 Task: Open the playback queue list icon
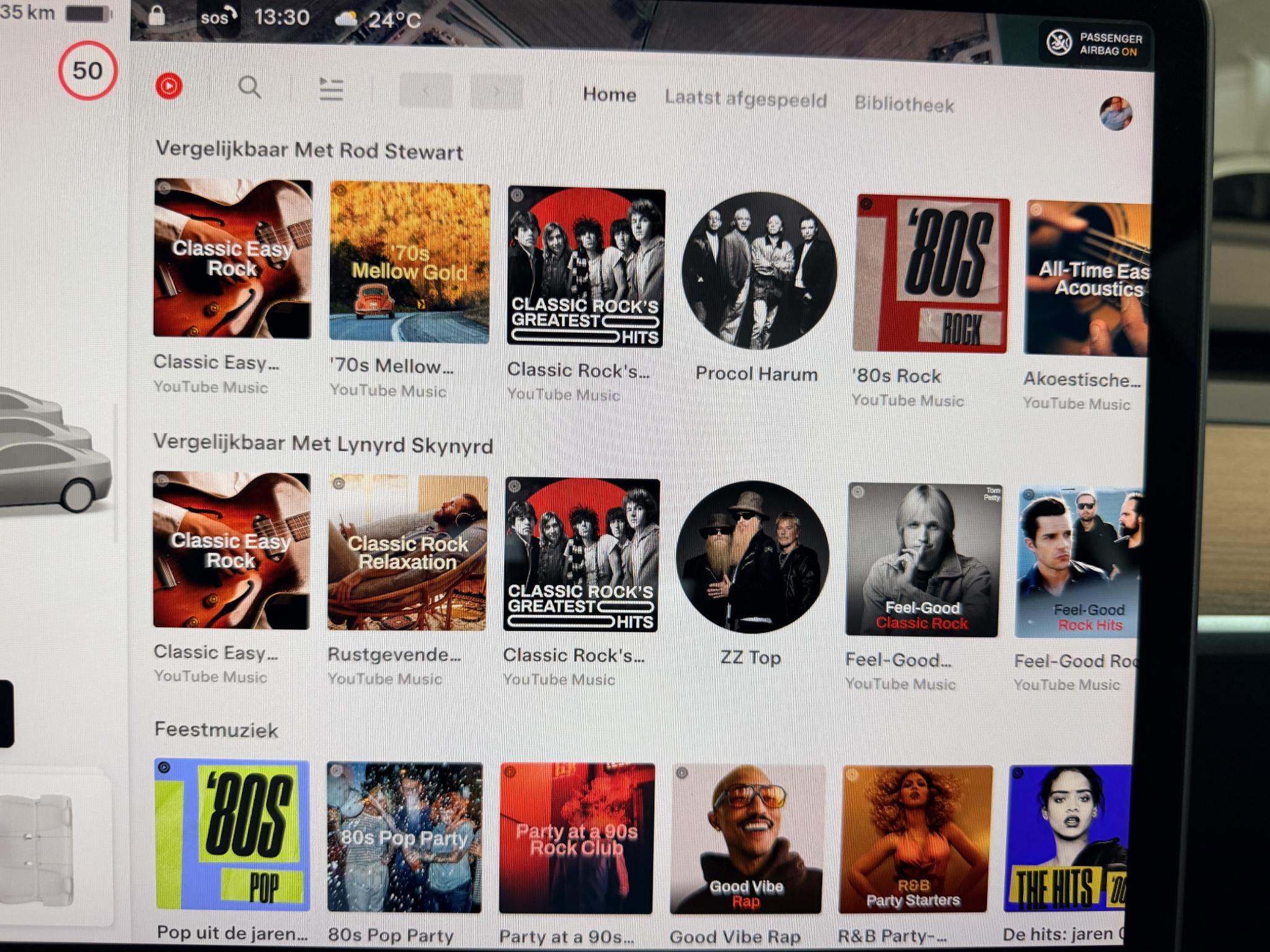coord(331,89)
